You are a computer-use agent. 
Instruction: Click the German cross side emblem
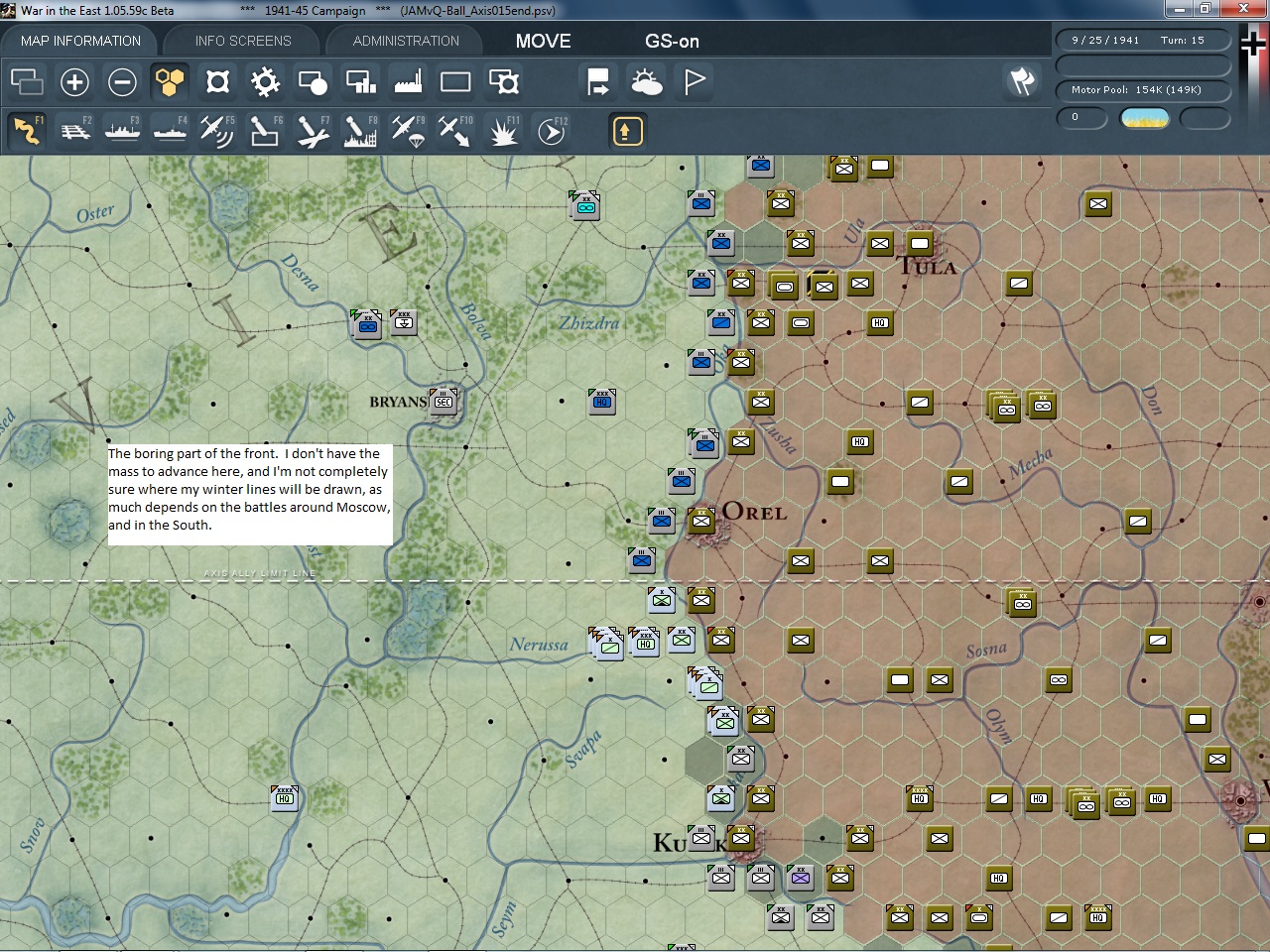tap(1253, 45)
